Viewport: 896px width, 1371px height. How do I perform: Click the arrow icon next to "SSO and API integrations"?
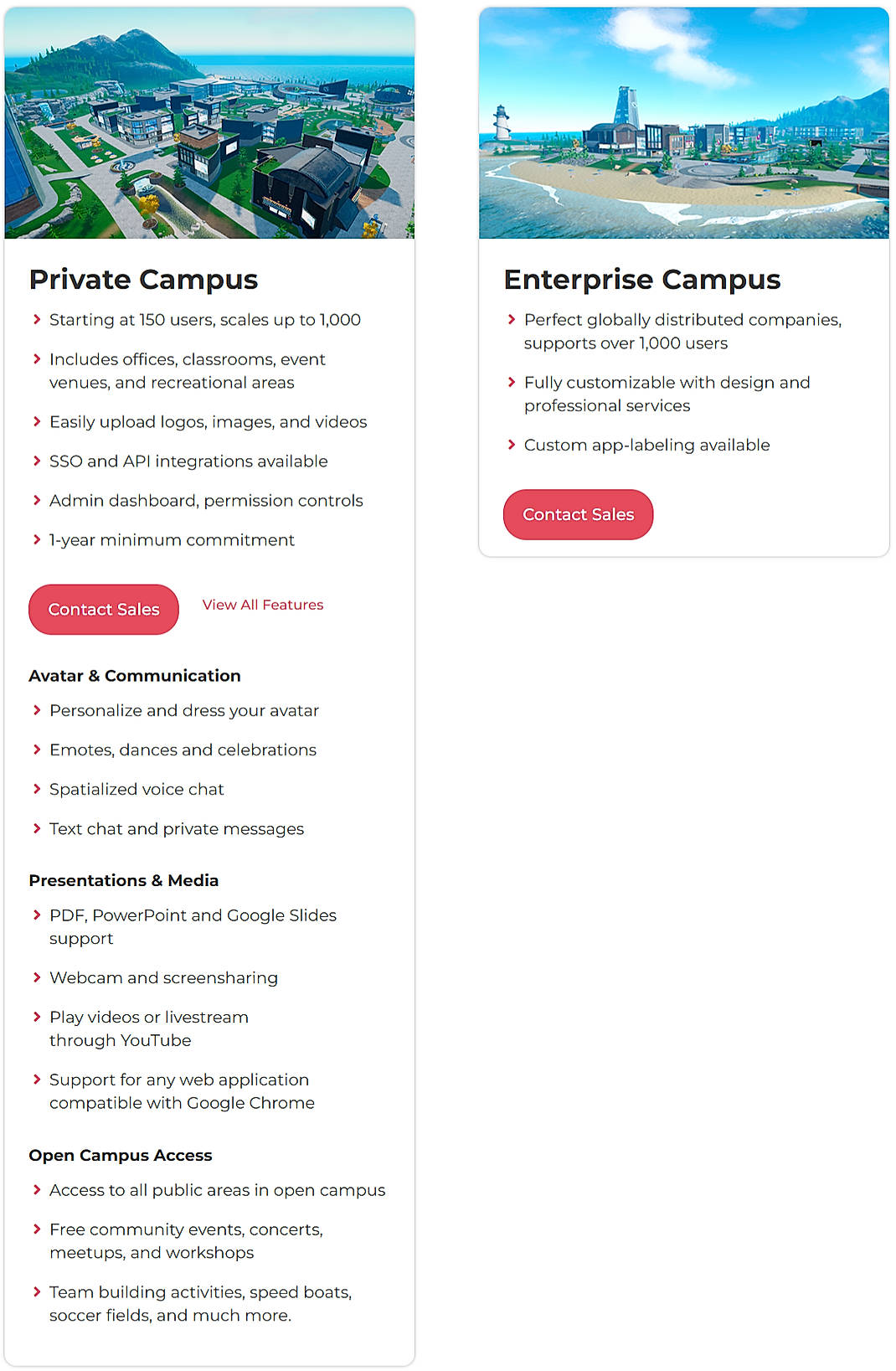pos(38,461)
